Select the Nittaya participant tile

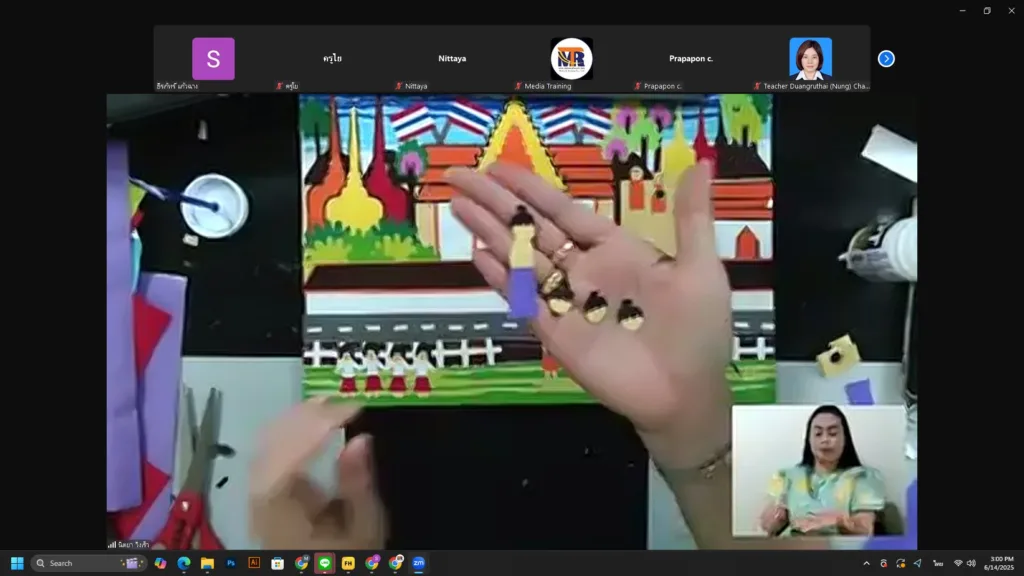pos(452,59)
